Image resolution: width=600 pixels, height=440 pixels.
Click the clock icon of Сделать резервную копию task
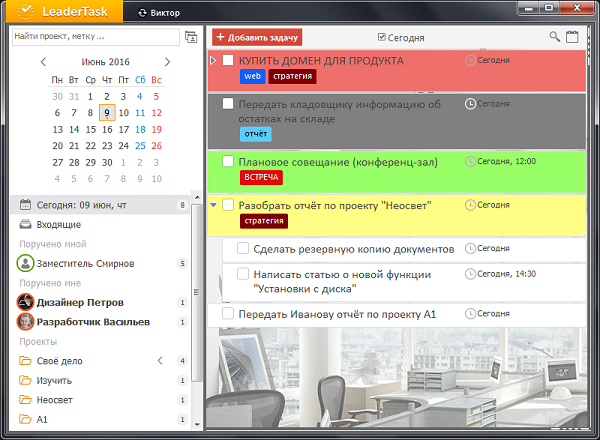470,249
